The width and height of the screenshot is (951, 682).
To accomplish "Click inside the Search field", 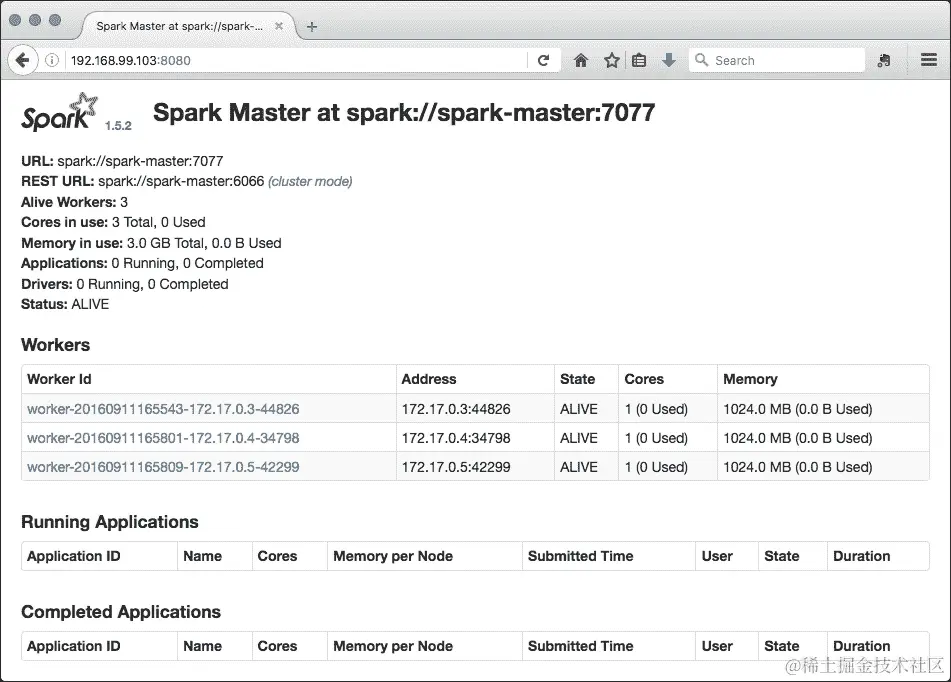I will pyautogui.click(x=780, y=60).
